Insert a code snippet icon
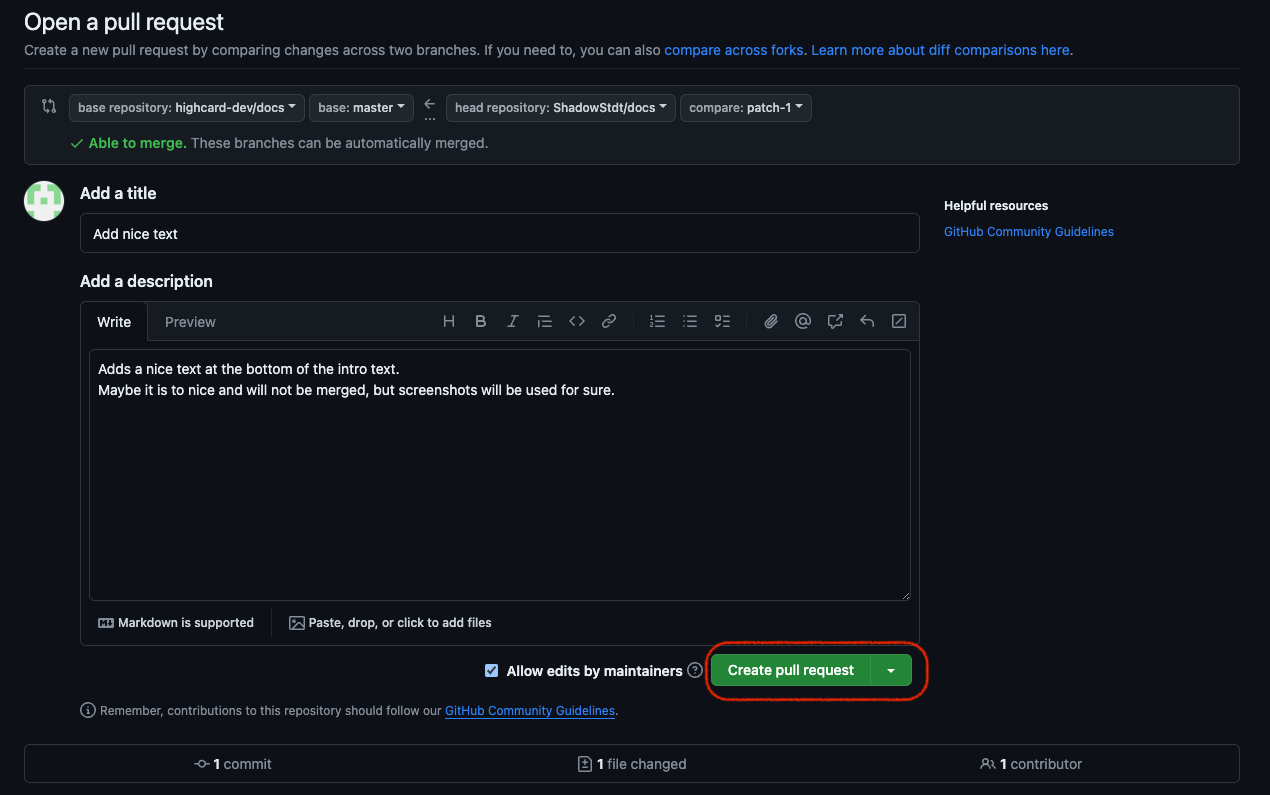Screen dimensions: 1270x795 tap(576, 320)
